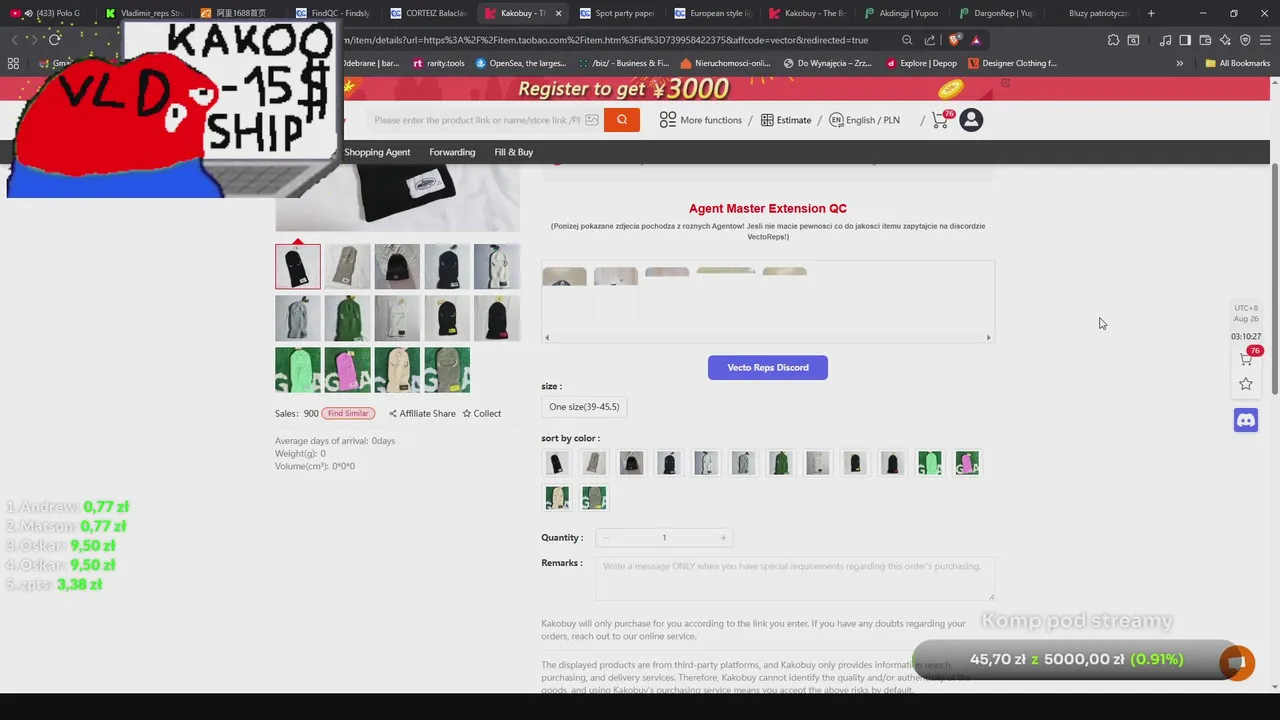Switch to the CORTEIZ Balaclava tab

[x=428, y=13]
